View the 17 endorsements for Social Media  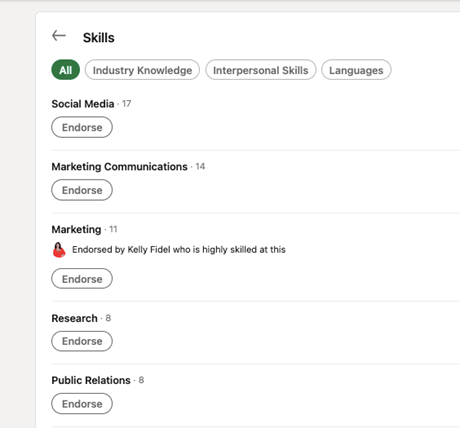coord(127,104)
